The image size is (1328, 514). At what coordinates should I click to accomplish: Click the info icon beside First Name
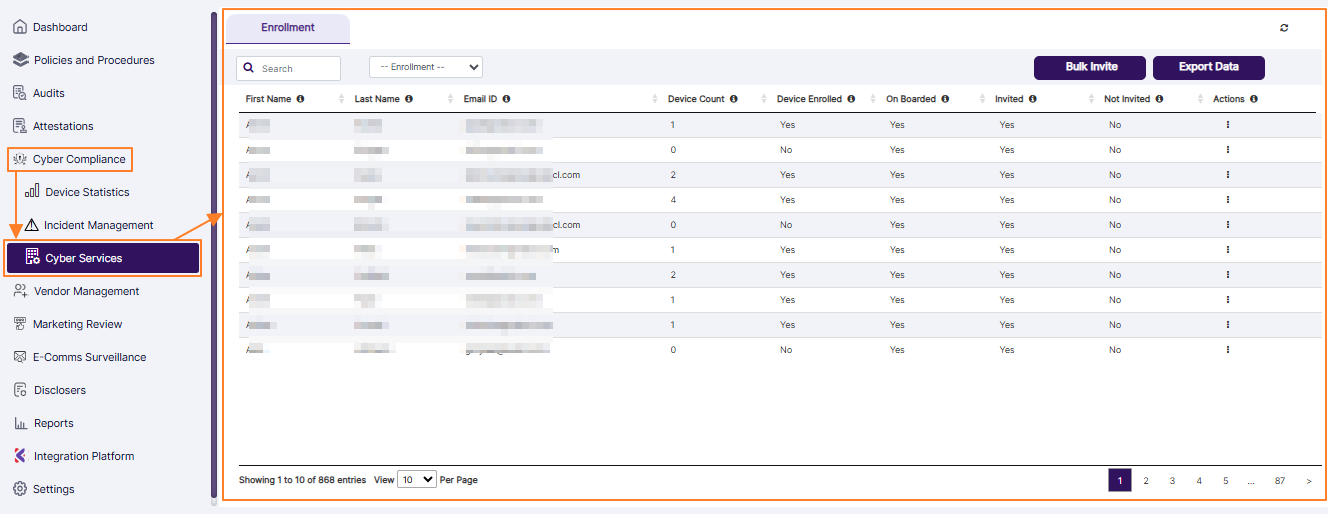coord(300,99)
